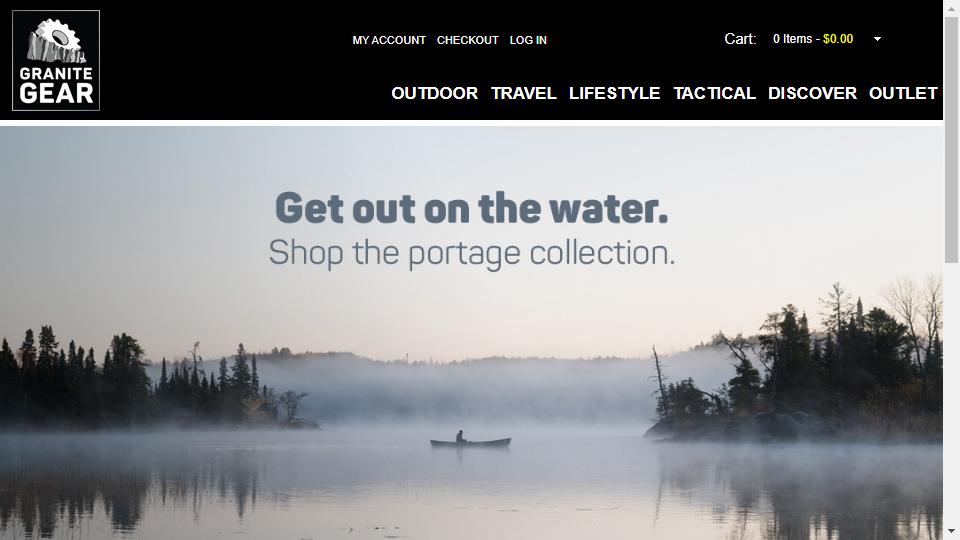
Task: Open the Travel menu
Action: 523,93
